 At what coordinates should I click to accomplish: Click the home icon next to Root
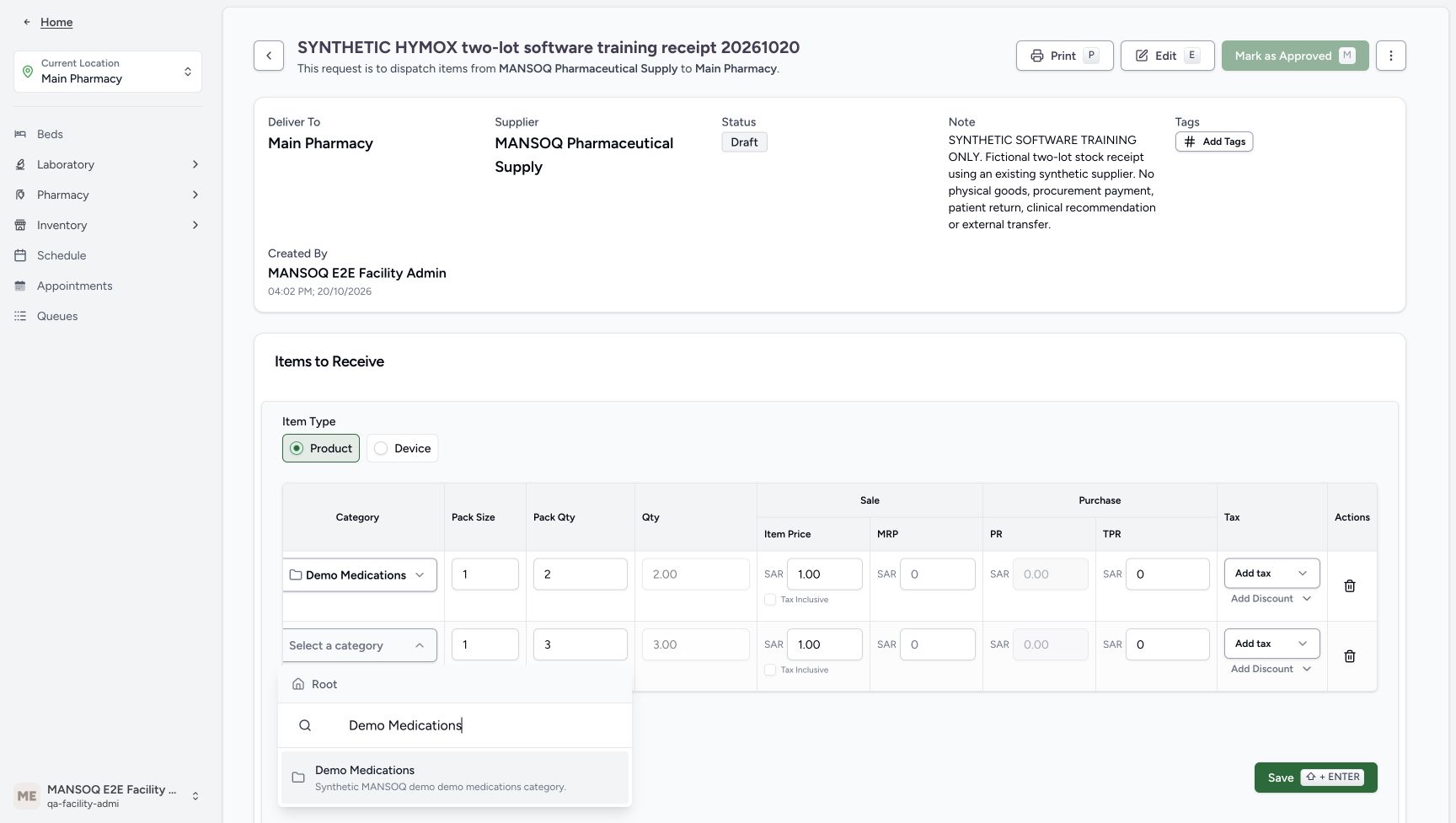click(x=298, y=684)
